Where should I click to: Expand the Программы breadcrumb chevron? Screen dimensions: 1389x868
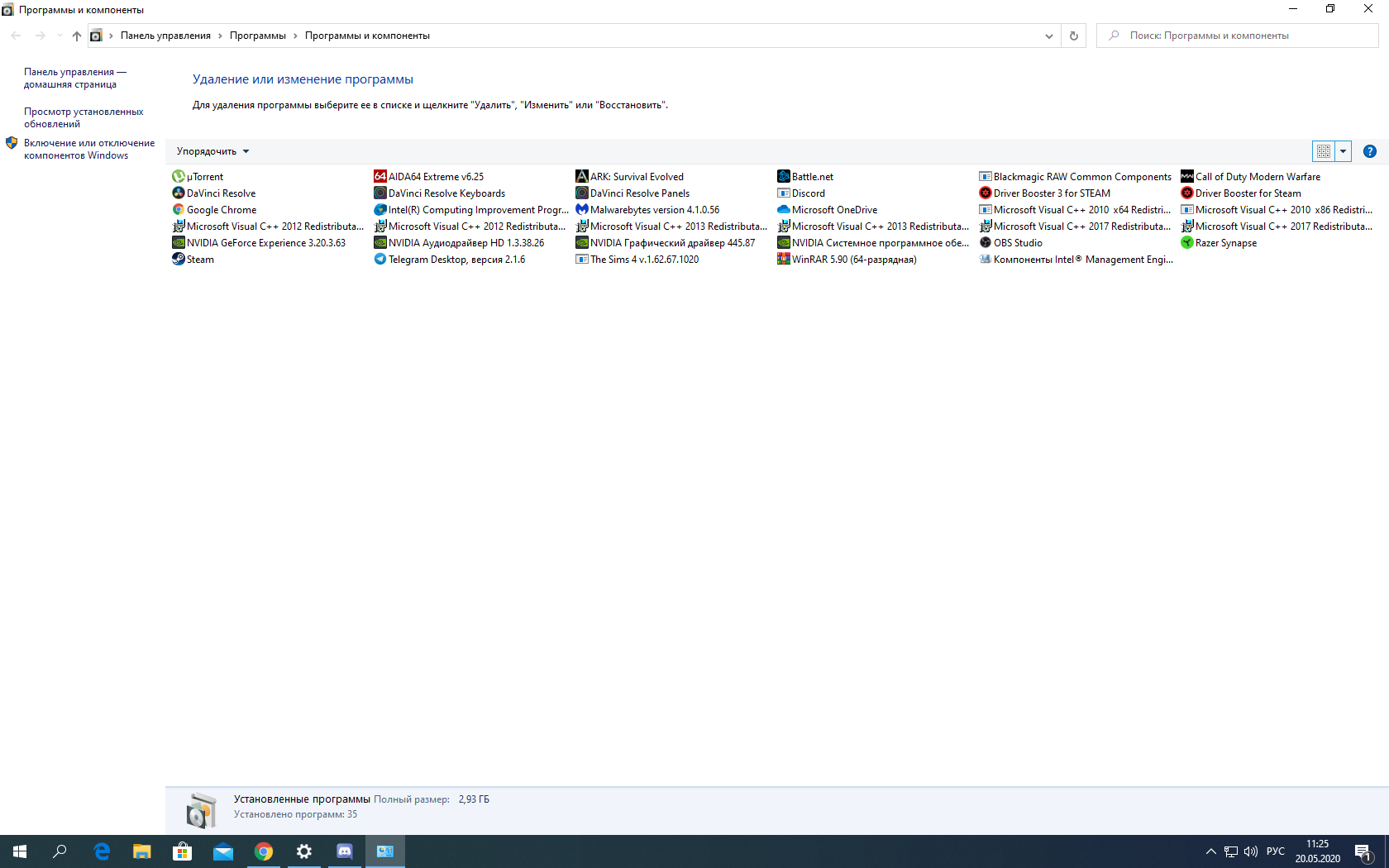coord(295,36)
